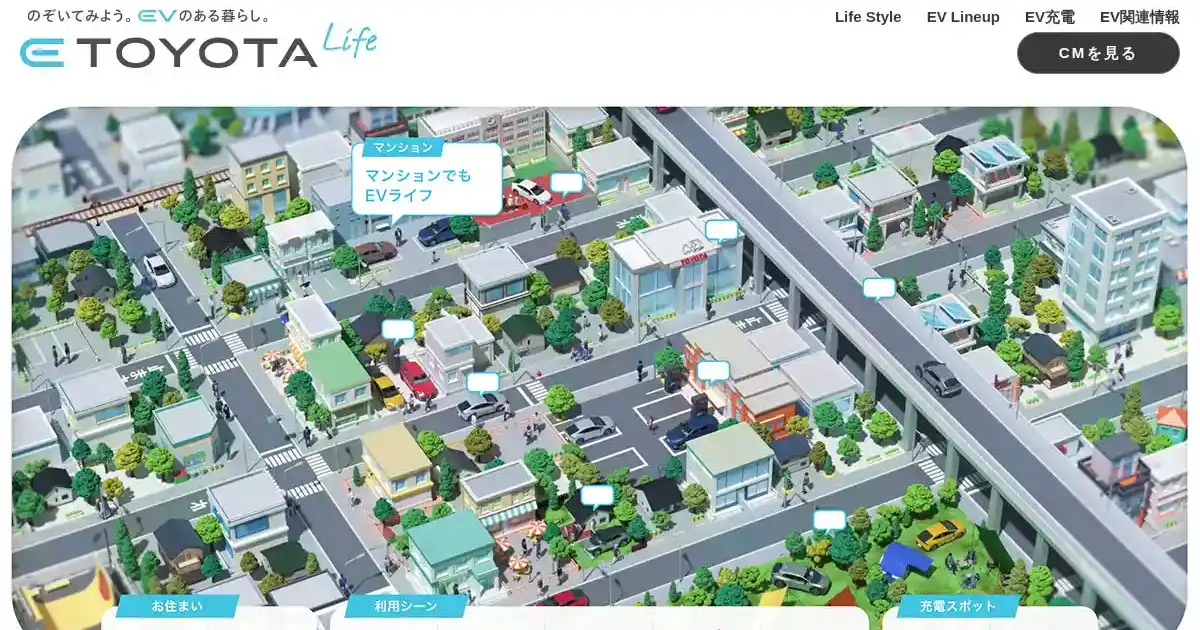Open the marker by the camping tents in the park
The height and width of the screenshot is (630, 1200).
click(829, 518)
